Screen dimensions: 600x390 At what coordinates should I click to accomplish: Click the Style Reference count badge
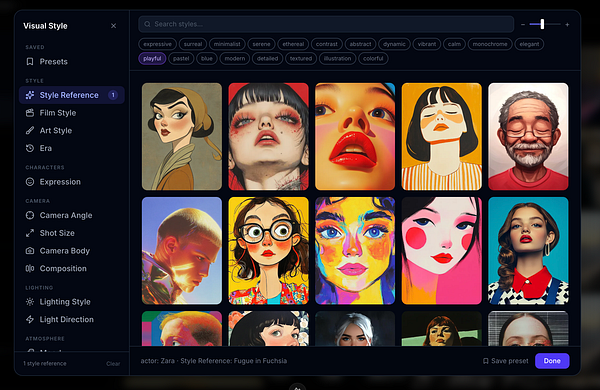click(113, 95)
